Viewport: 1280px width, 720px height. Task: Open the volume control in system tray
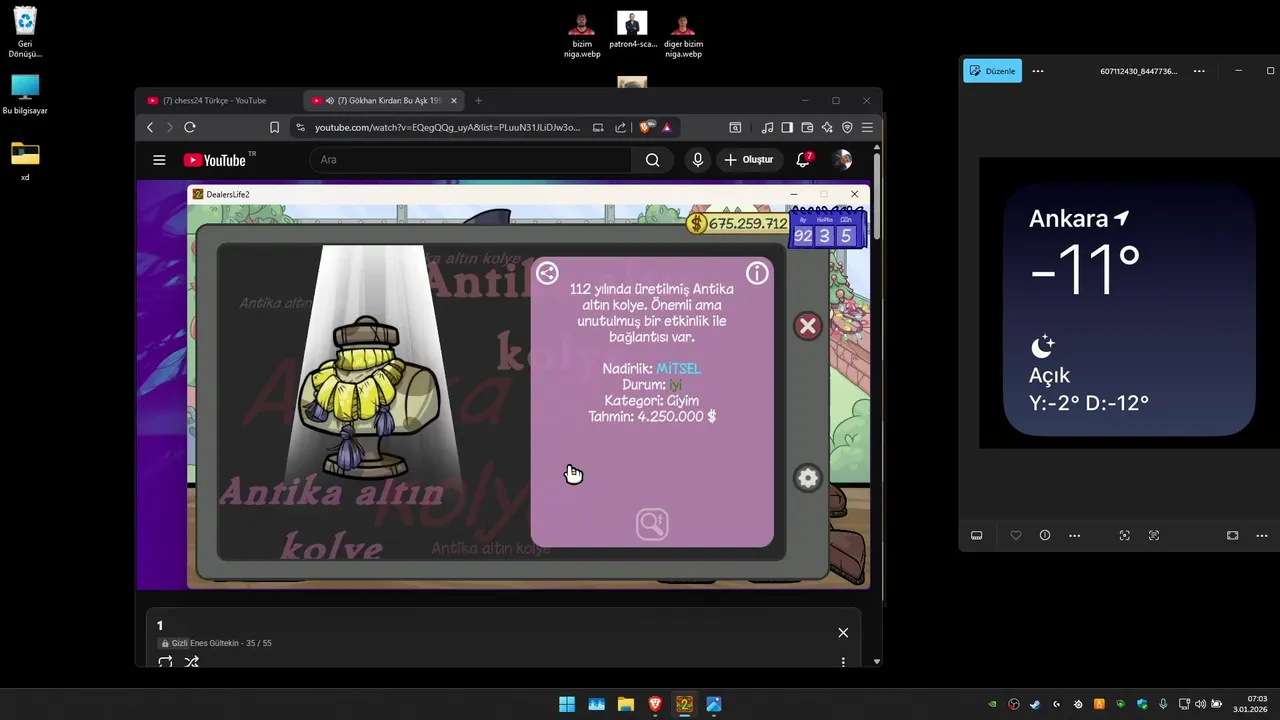pyautogui.click(x=1200, y=704)
